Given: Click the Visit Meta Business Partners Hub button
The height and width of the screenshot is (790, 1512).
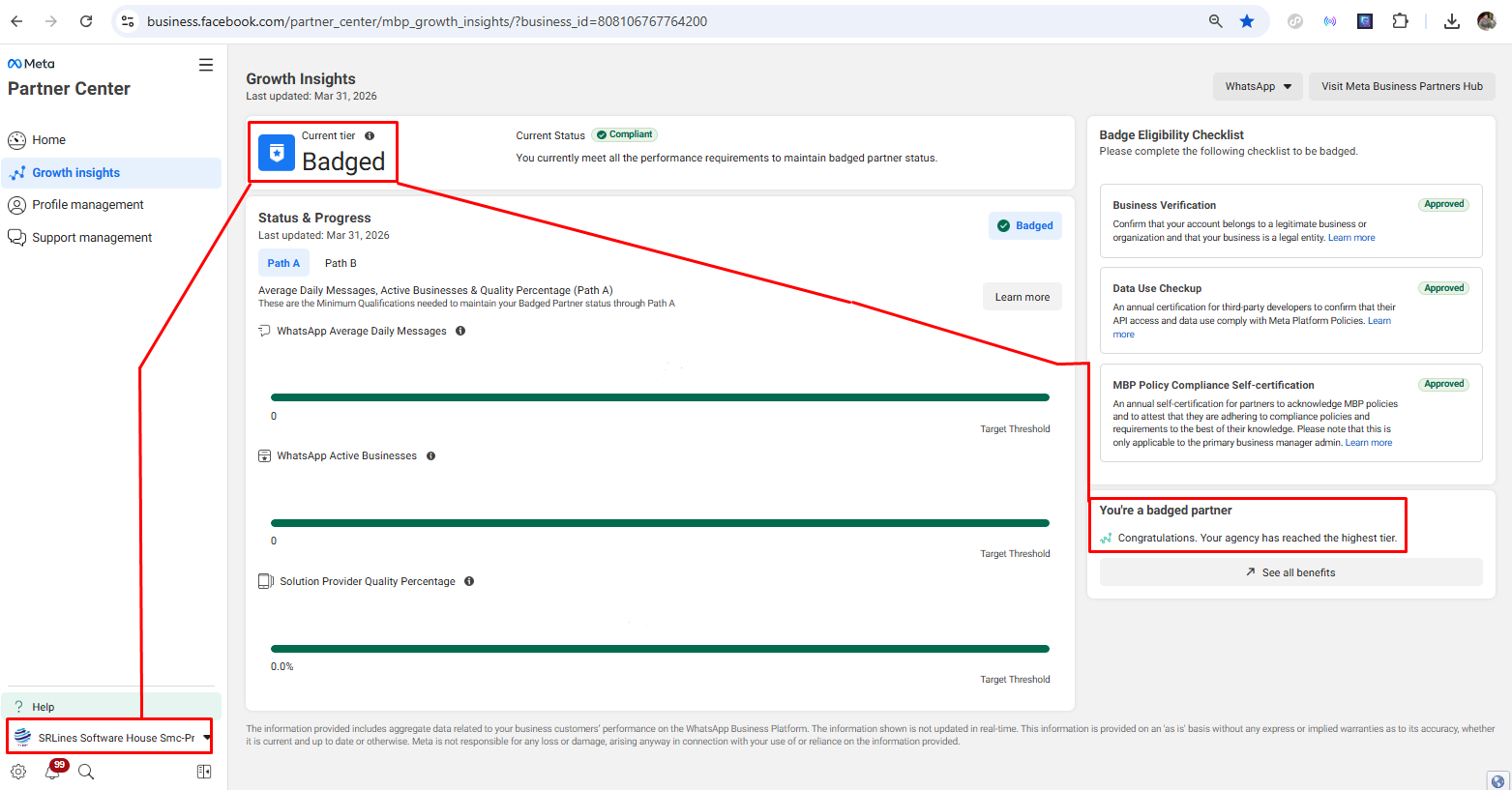Looking at the screenshot, I should pos(1402,86).
